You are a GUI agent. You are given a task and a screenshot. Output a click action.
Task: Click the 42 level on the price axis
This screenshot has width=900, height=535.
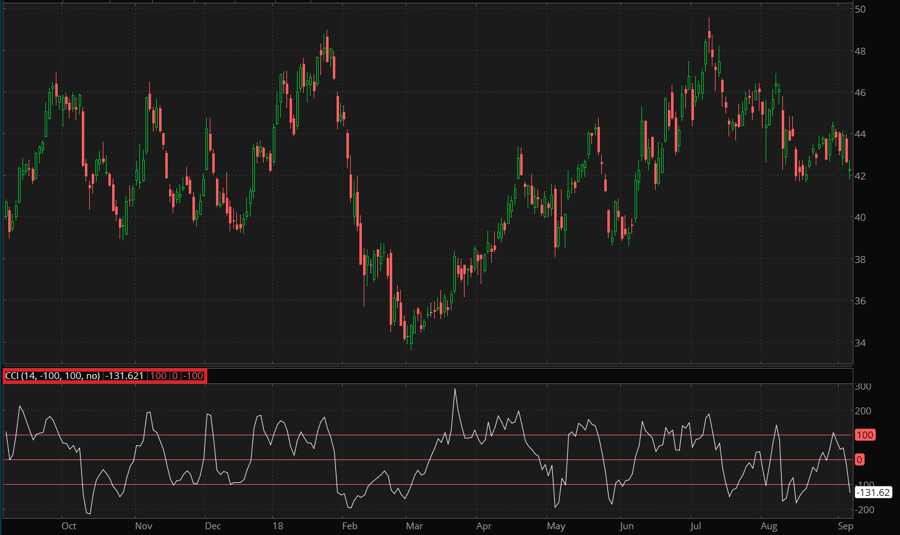[x=859, y=176]
